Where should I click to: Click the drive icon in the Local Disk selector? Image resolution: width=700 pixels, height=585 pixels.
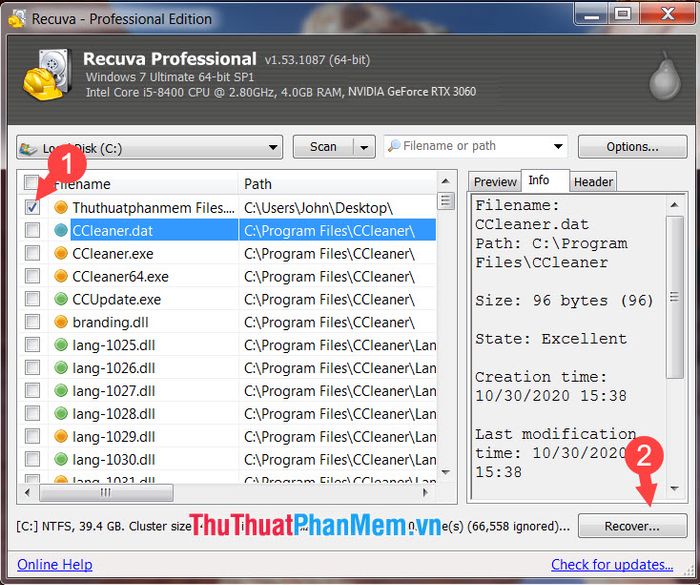[29, 149]
